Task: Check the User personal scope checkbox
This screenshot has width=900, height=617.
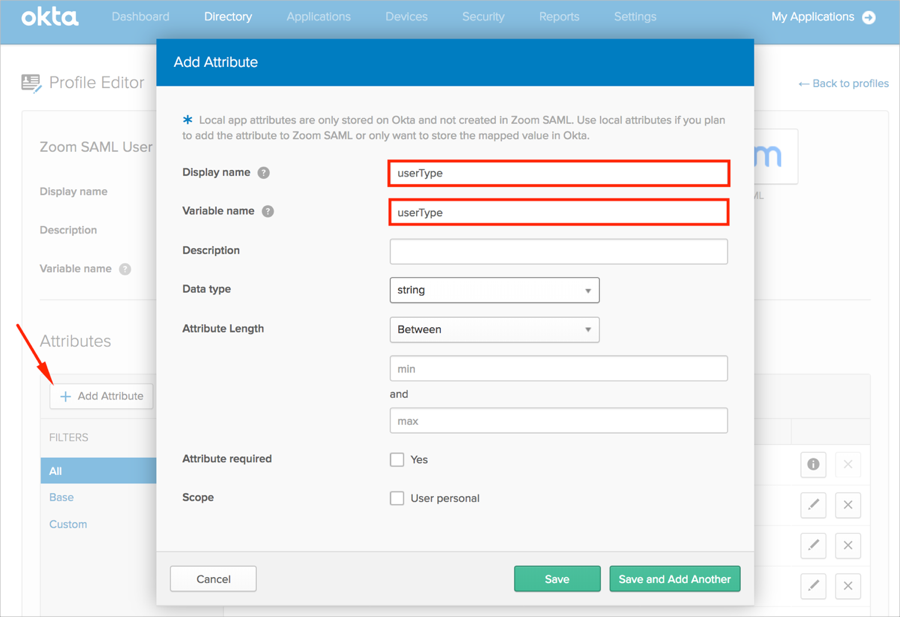Action: click(x=397, y=498)
